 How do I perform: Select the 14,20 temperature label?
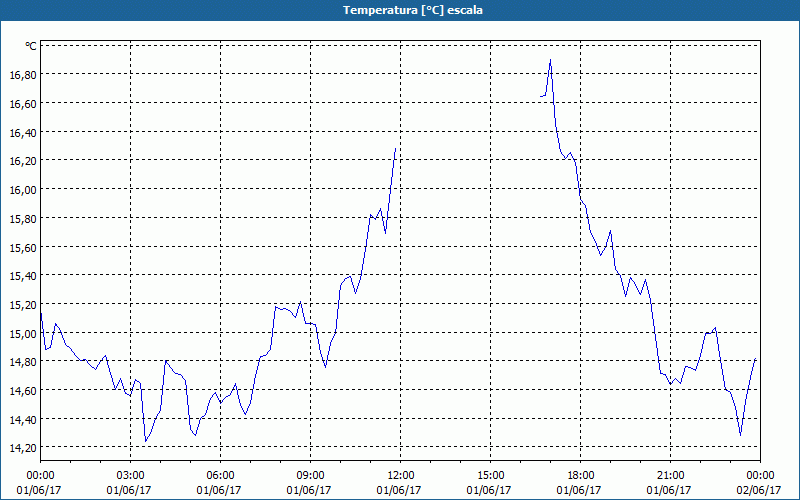23,448
